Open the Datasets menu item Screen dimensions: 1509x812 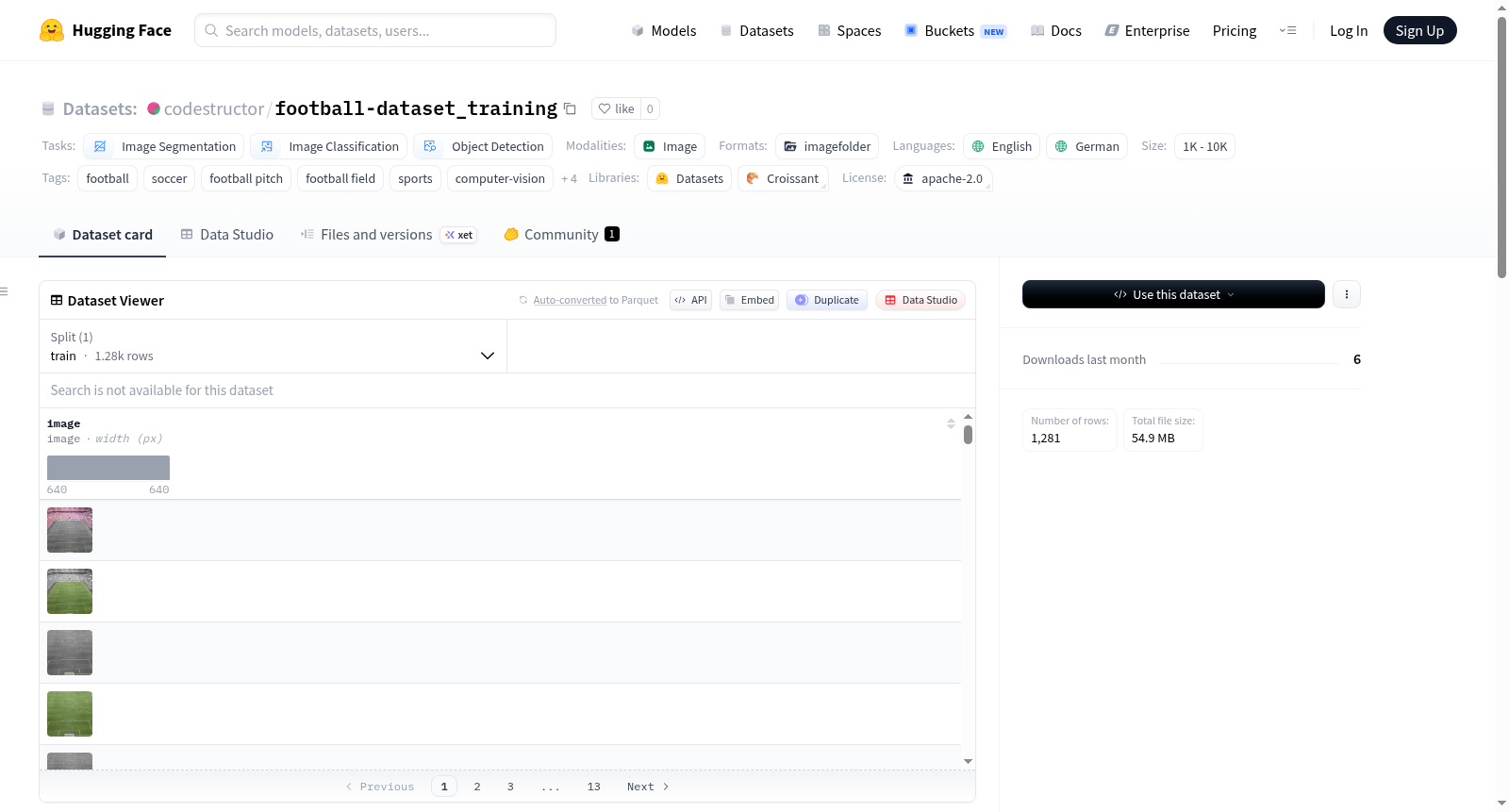coord(757,30)
